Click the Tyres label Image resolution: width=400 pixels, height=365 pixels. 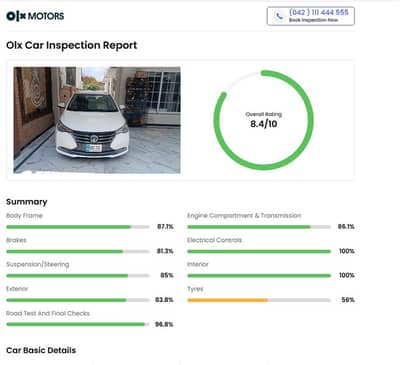coord(195,289)
